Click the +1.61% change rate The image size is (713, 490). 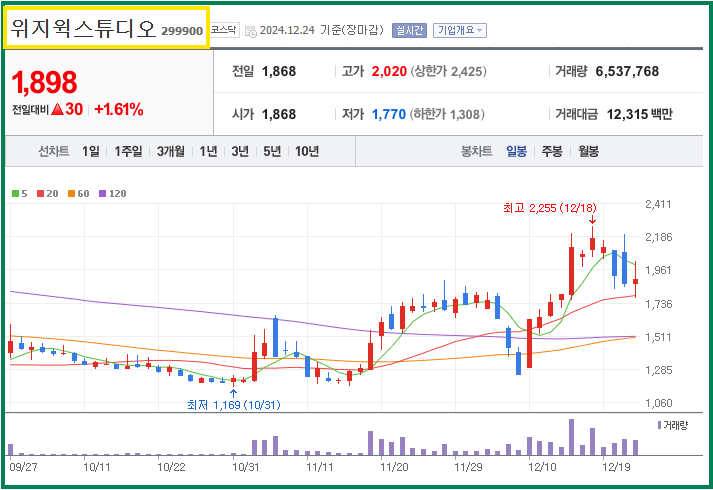119,110
